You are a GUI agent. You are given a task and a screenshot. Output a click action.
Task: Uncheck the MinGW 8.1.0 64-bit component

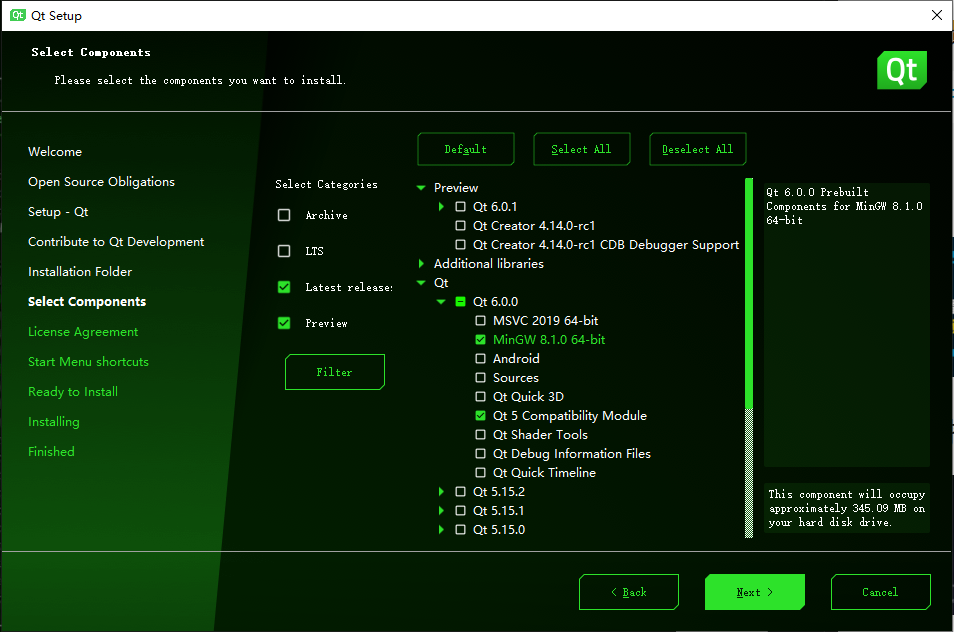[x=480, y=339]
